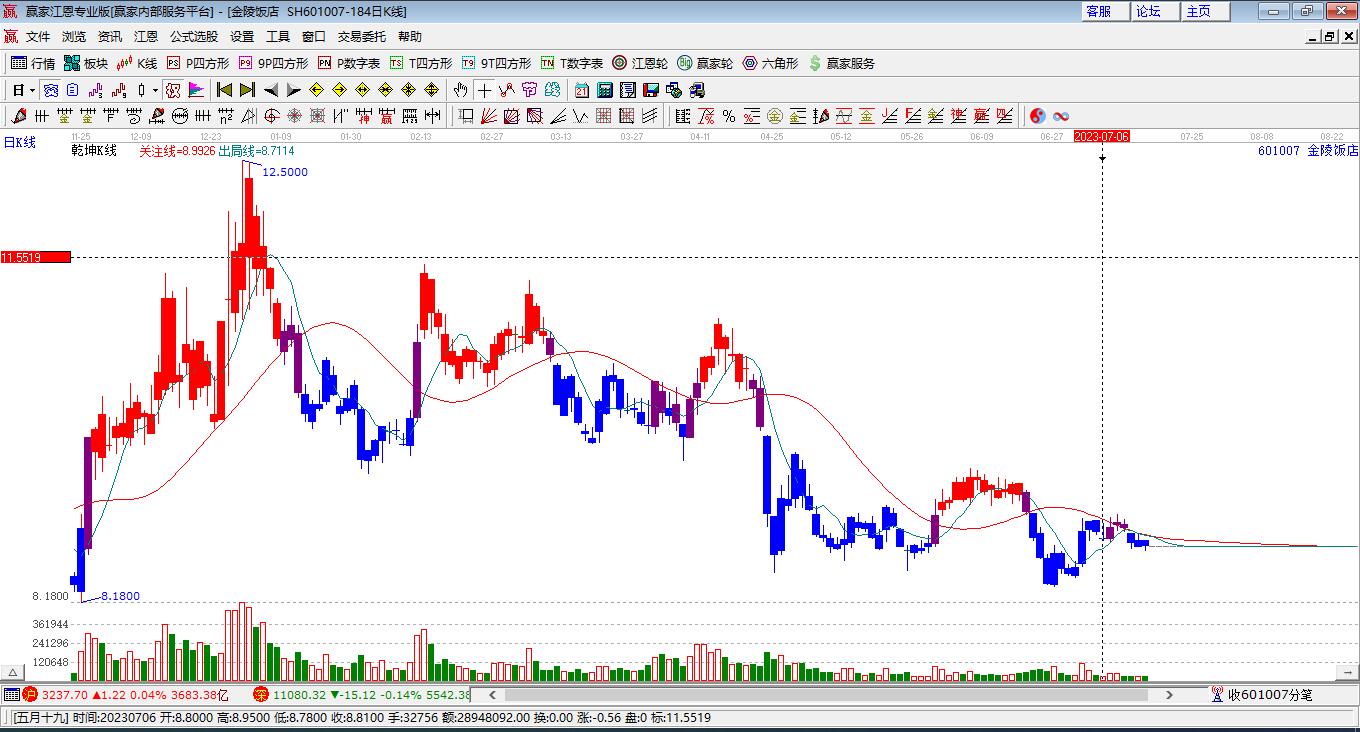Click the red floppy disk save icon
The width and height of the screenshot is (1360, 732).
coord(651,90)
